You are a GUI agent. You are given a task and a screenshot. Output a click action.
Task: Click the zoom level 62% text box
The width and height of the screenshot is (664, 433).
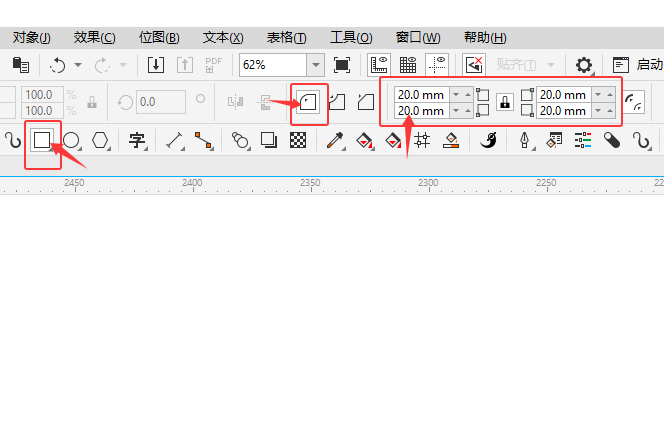pos(273,65)
